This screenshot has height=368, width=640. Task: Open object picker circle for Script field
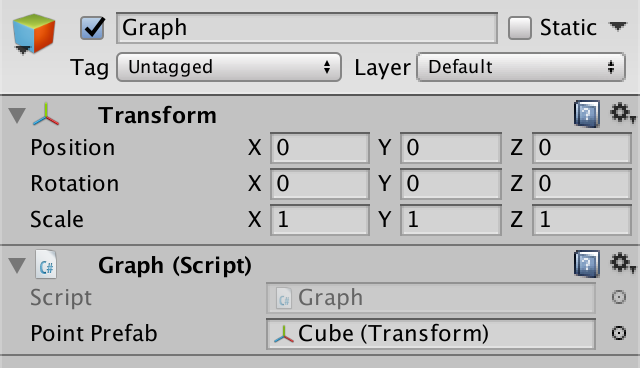click(619, 297)
